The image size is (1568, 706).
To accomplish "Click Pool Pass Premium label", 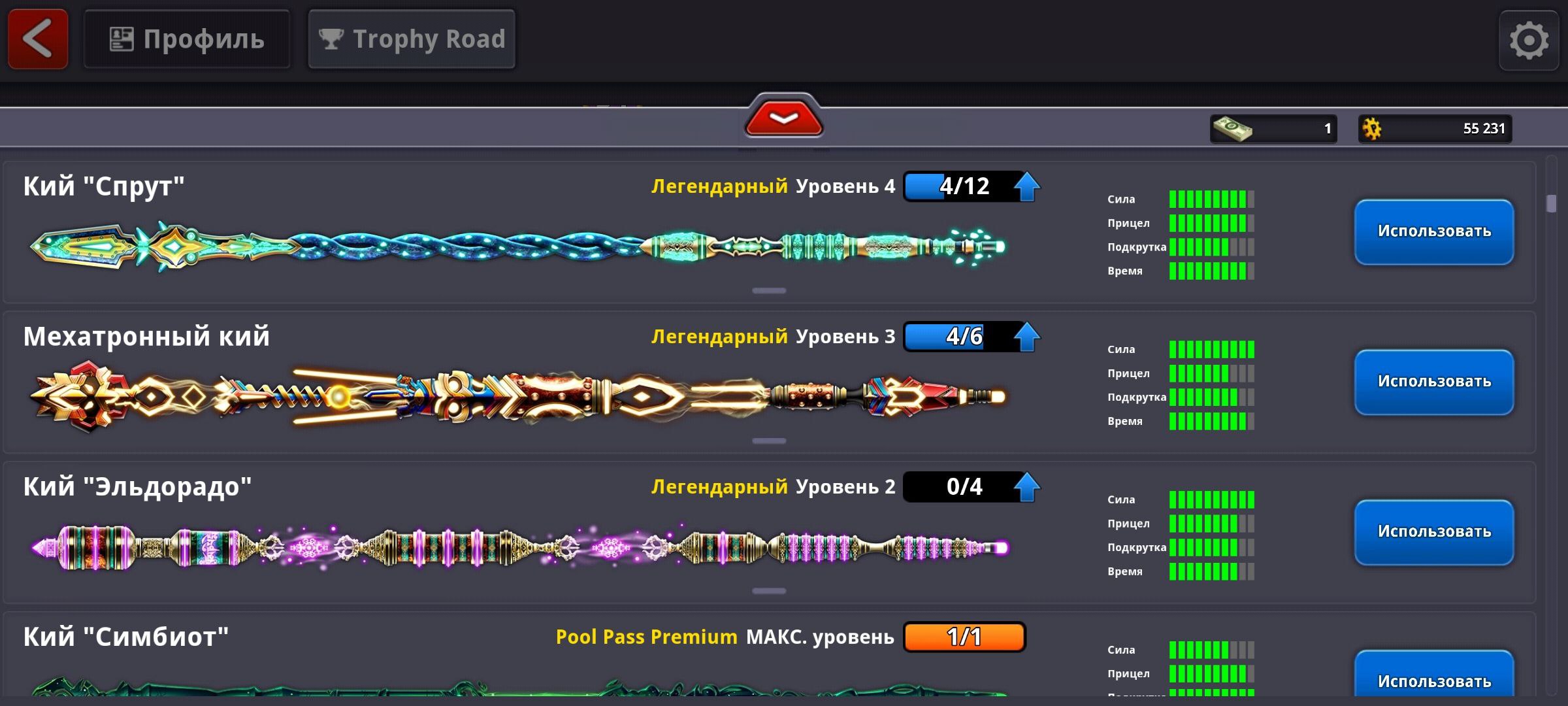I will [x=646, y=637].
